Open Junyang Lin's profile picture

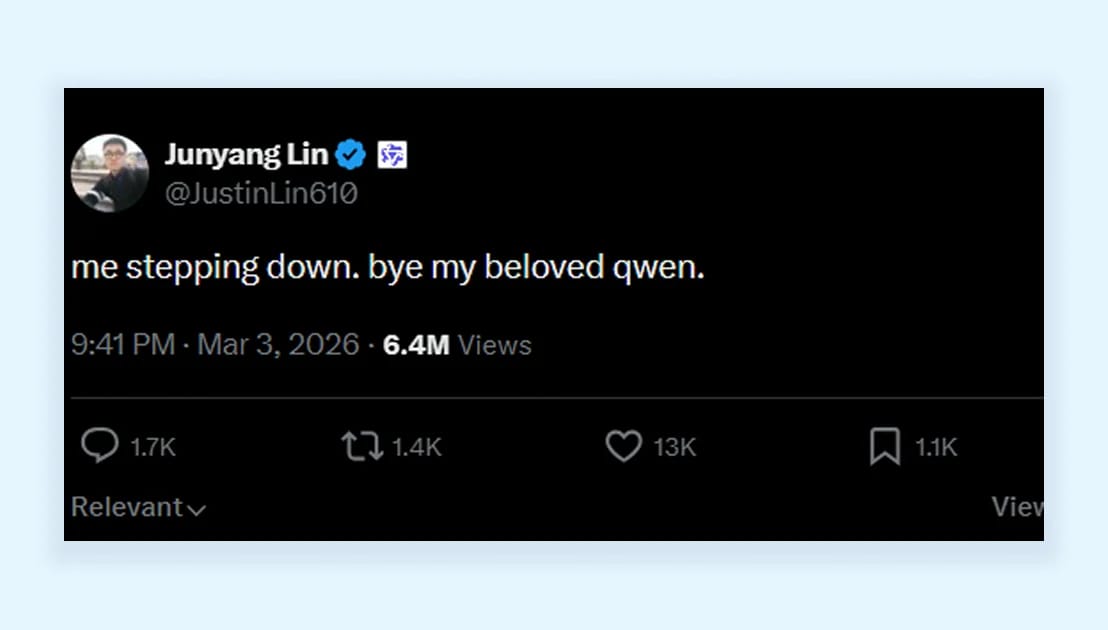[109, 173]
